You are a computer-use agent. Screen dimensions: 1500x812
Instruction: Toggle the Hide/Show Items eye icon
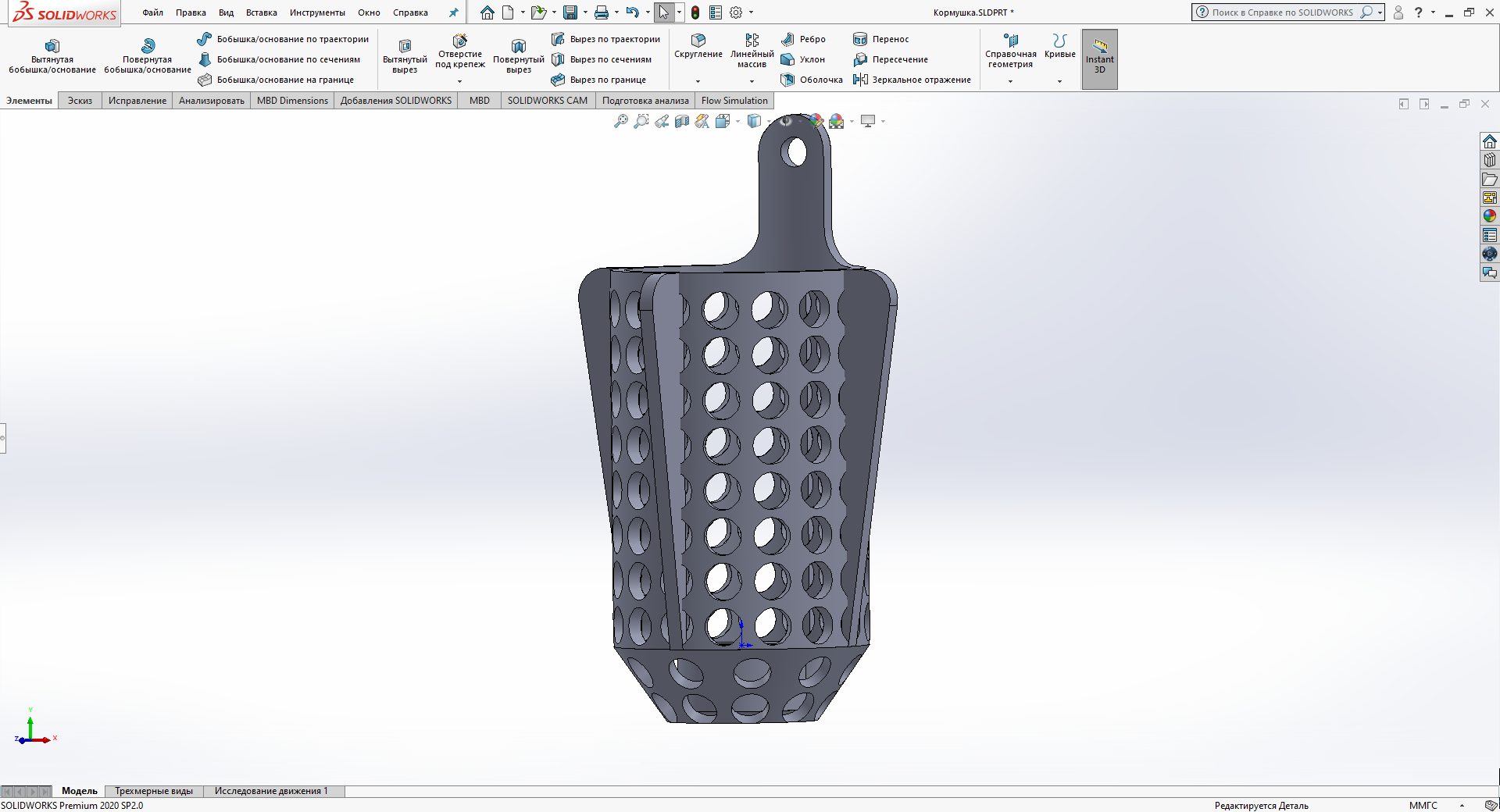tap(786, 121)
